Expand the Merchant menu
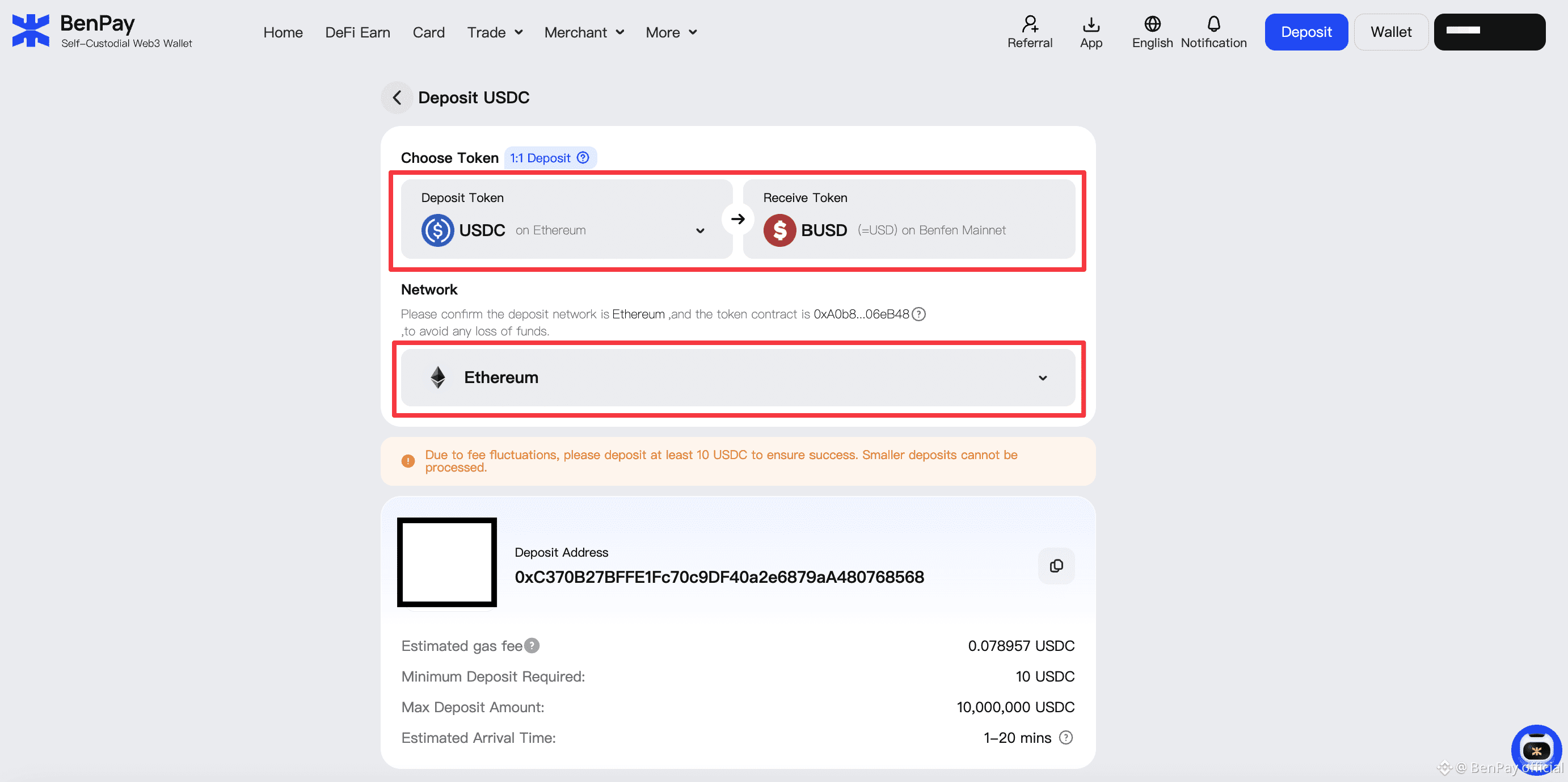This screenshot has width=1568, height=782. (x=584, y=32)
